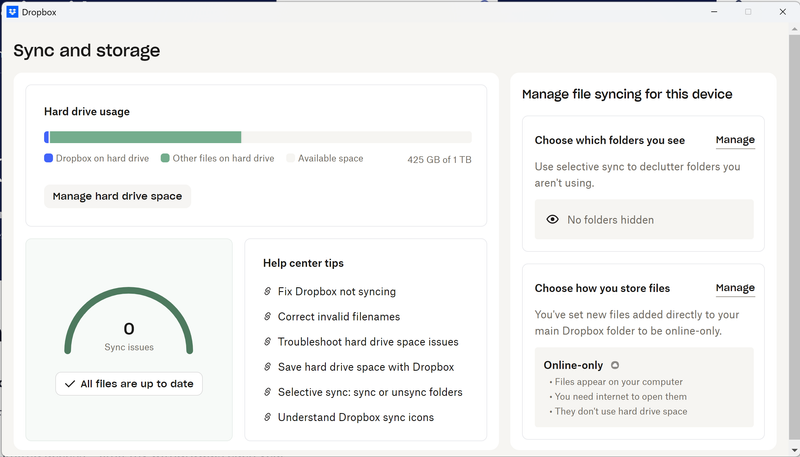Close the Dropbox window
This screenshot has height=457, width=800.
pyautogui.click(x=782, y=12)
